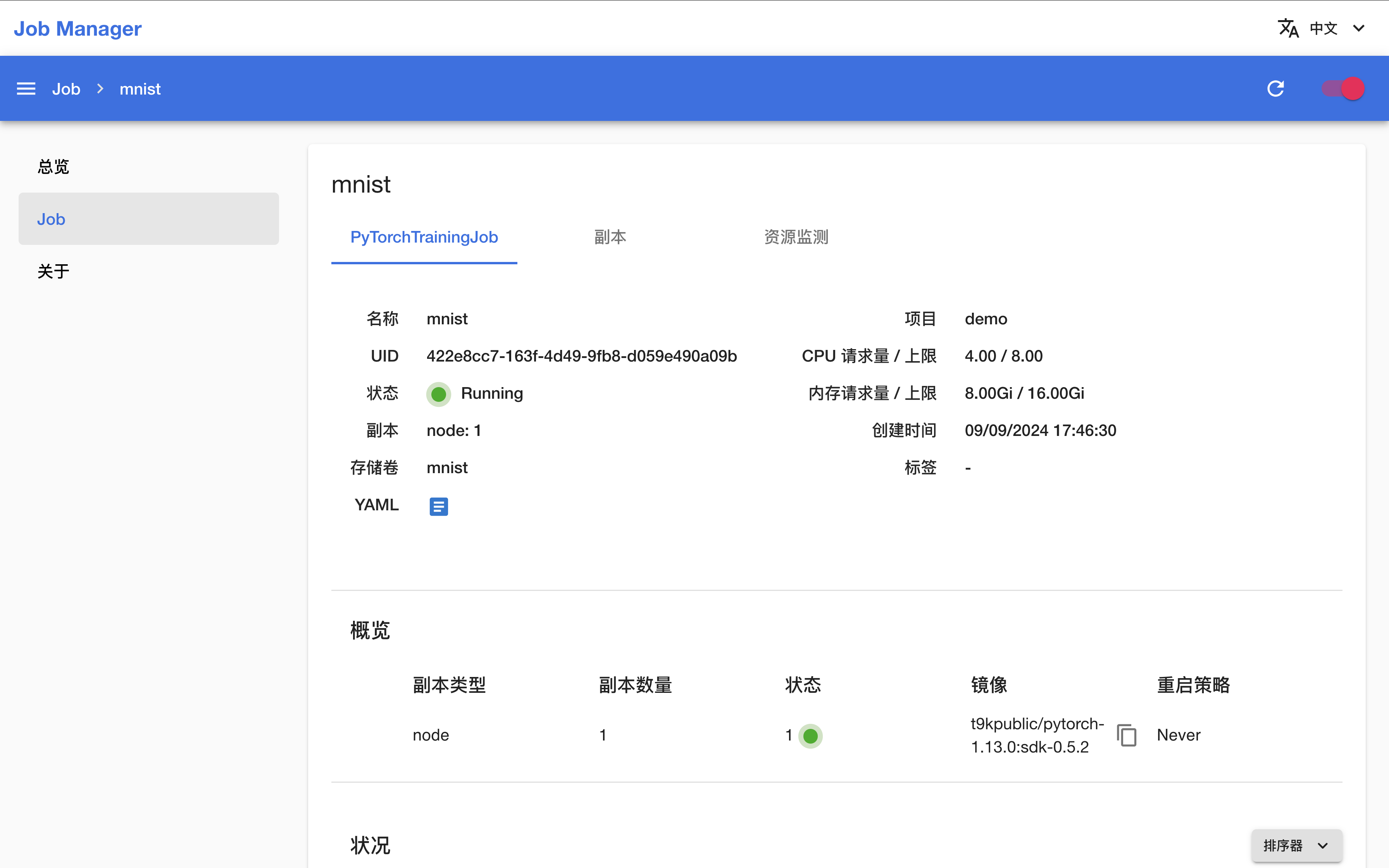The image size is (1389, 868).
Task: Click the 副本数量 column header
Action: [635, 685]
